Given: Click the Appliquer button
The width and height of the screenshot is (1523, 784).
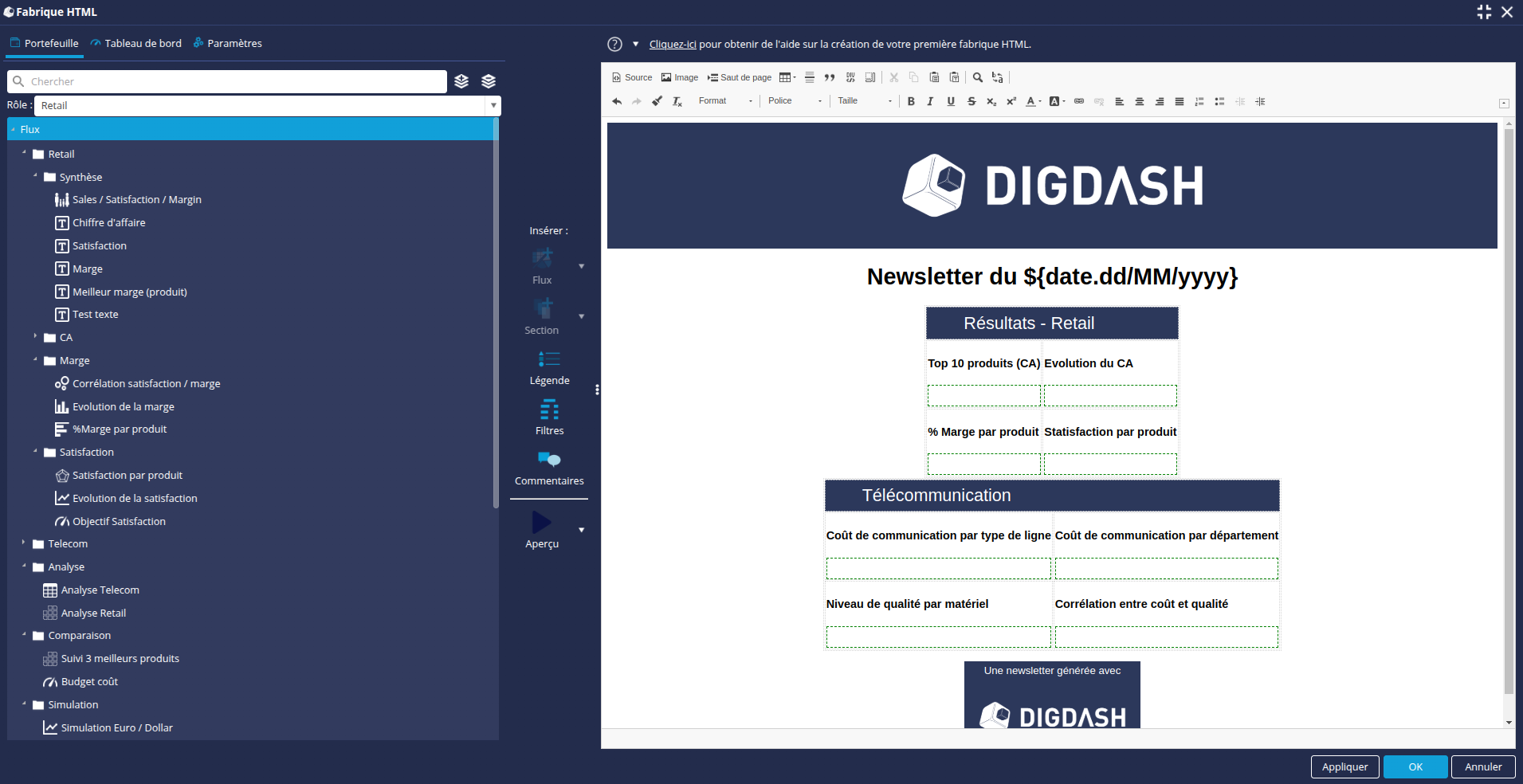Looking at the screenshot, I should 1344,766.
